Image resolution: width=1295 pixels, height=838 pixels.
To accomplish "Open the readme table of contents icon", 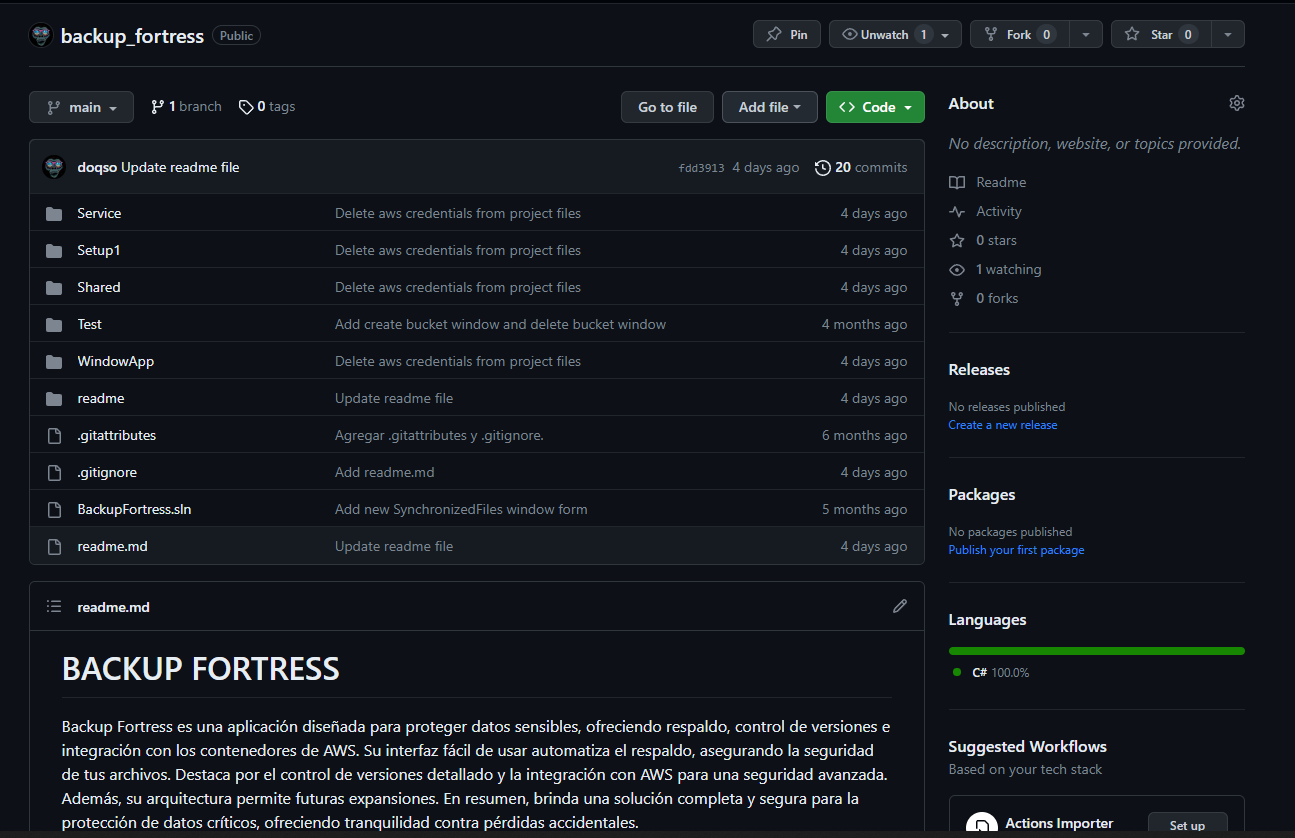I will [54, 606].
